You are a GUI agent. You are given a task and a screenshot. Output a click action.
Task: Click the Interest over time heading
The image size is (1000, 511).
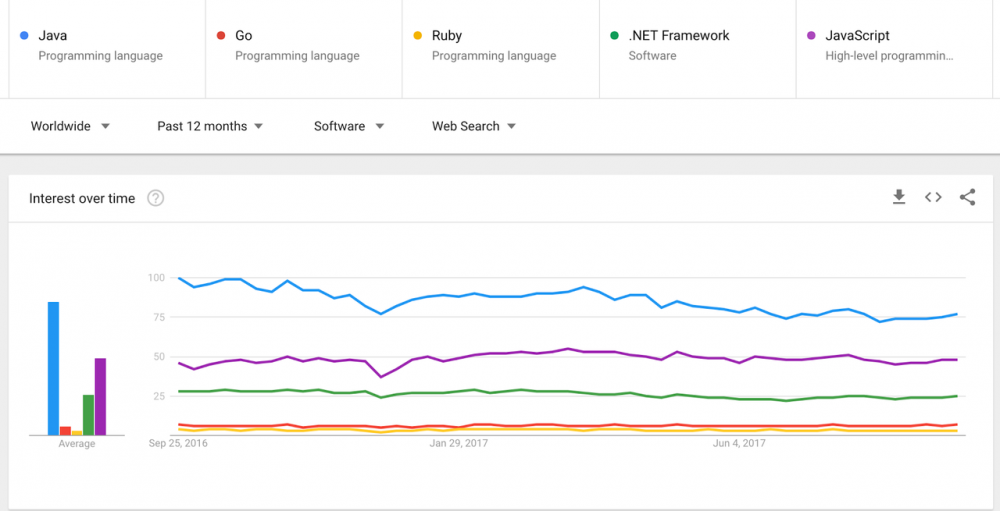point(82,198)
